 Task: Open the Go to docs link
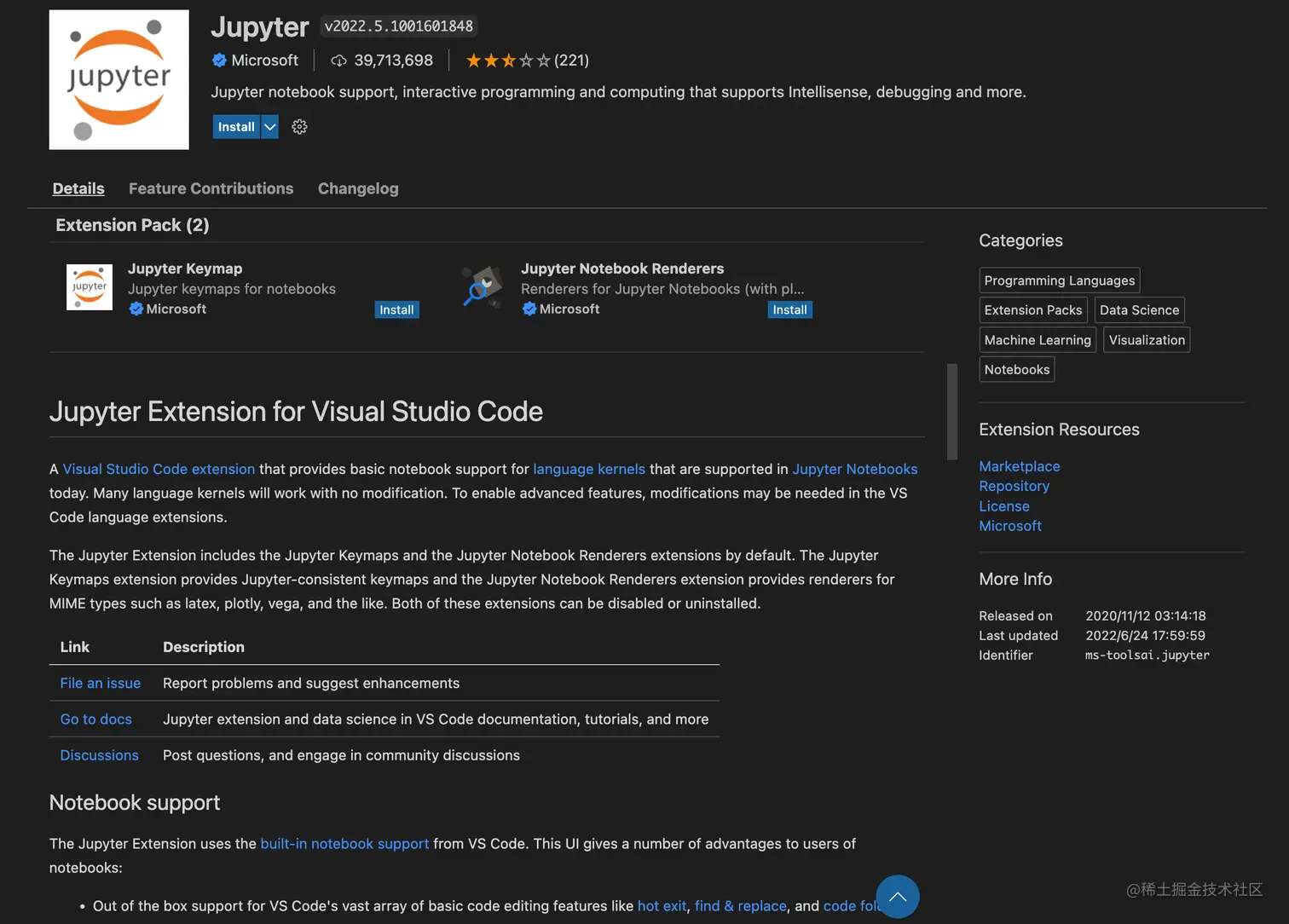click(96, 719)
